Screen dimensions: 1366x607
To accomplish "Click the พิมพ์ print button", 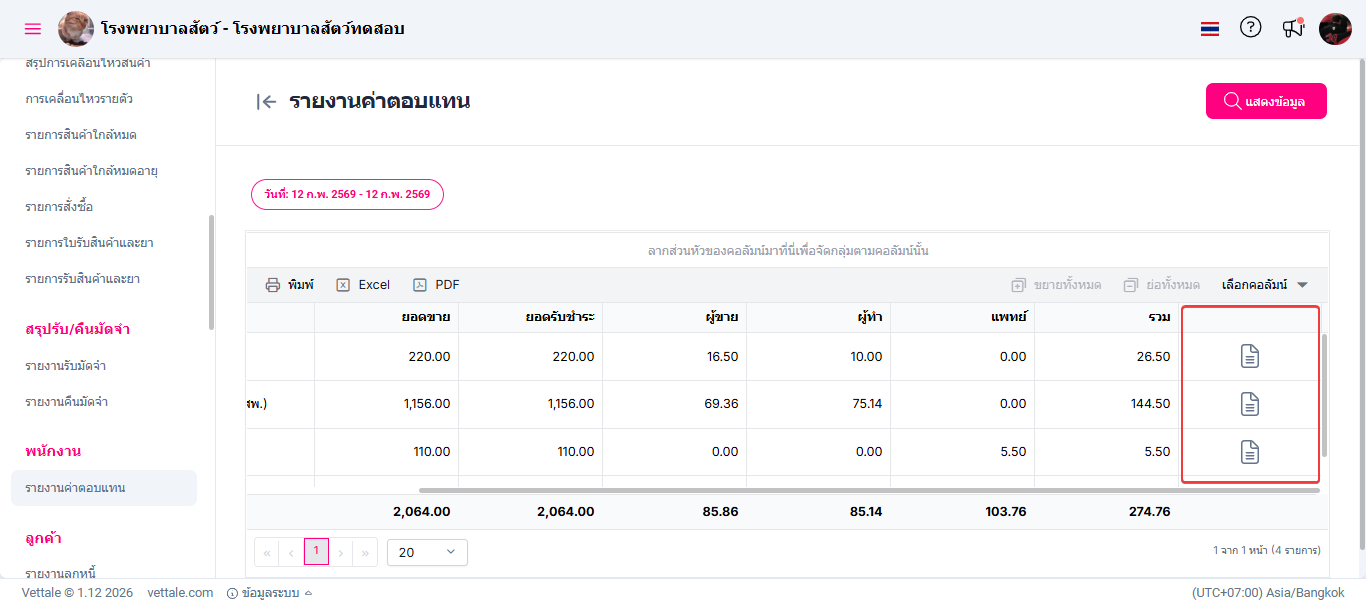I will click(x=289, y=285).
